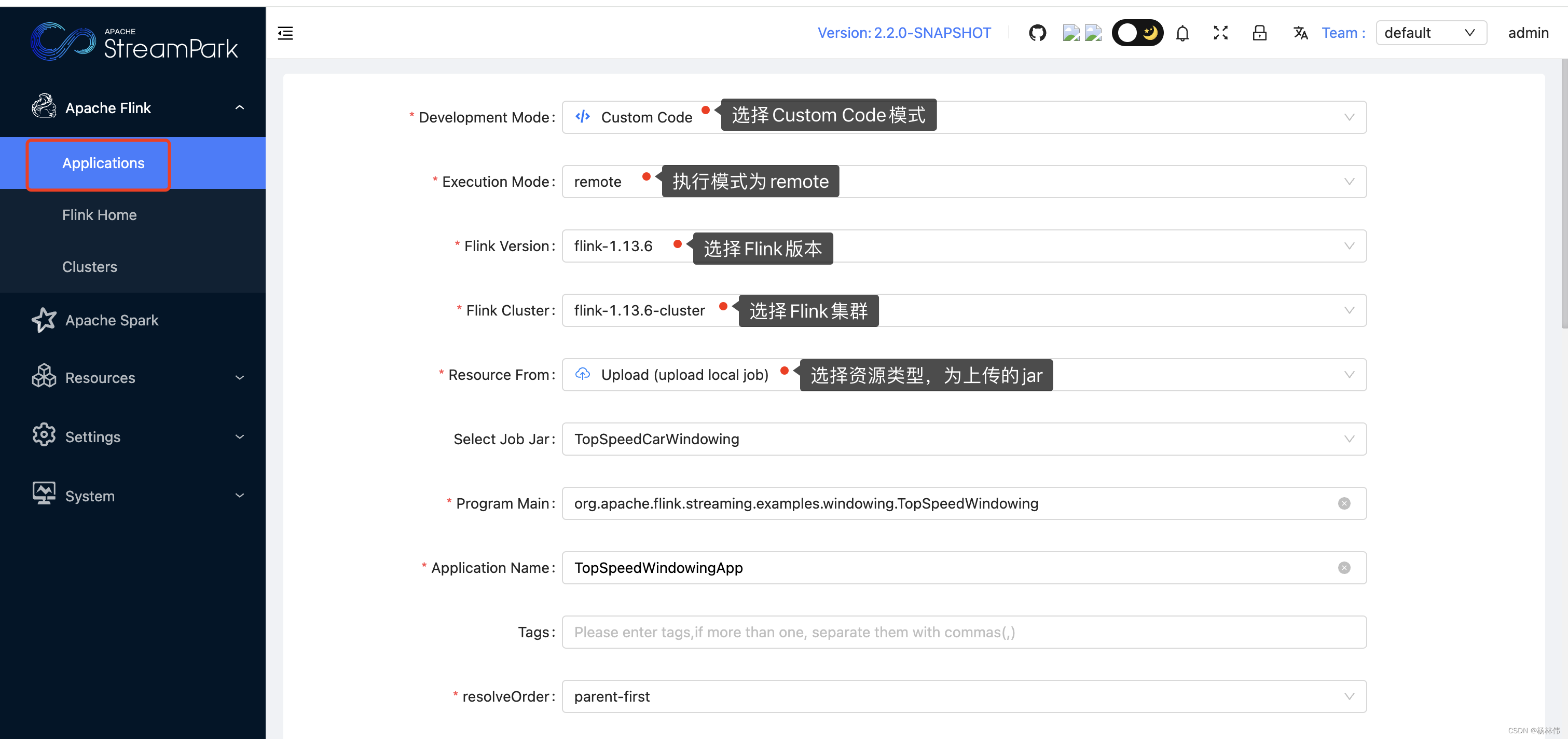Open Clusters from the sidebar menu
This screenshot has height=739, width=1568.
(x=89, y=267)
